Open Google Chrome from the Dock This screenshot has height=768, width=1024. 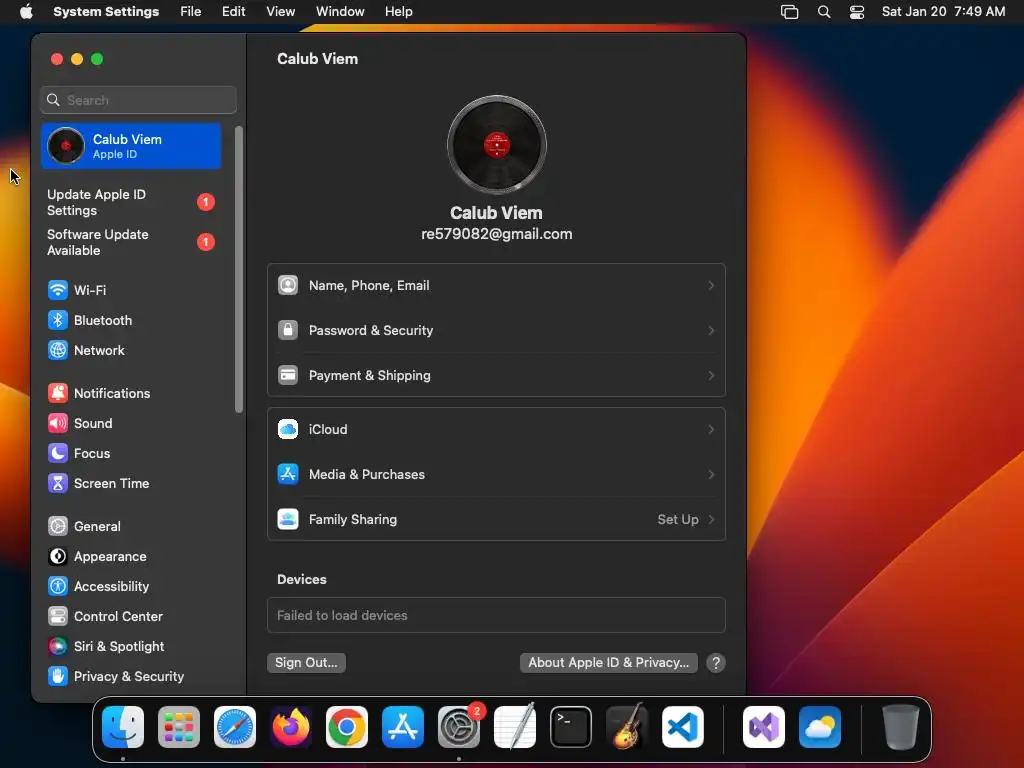pyautogui.click(x=347, y=727)
